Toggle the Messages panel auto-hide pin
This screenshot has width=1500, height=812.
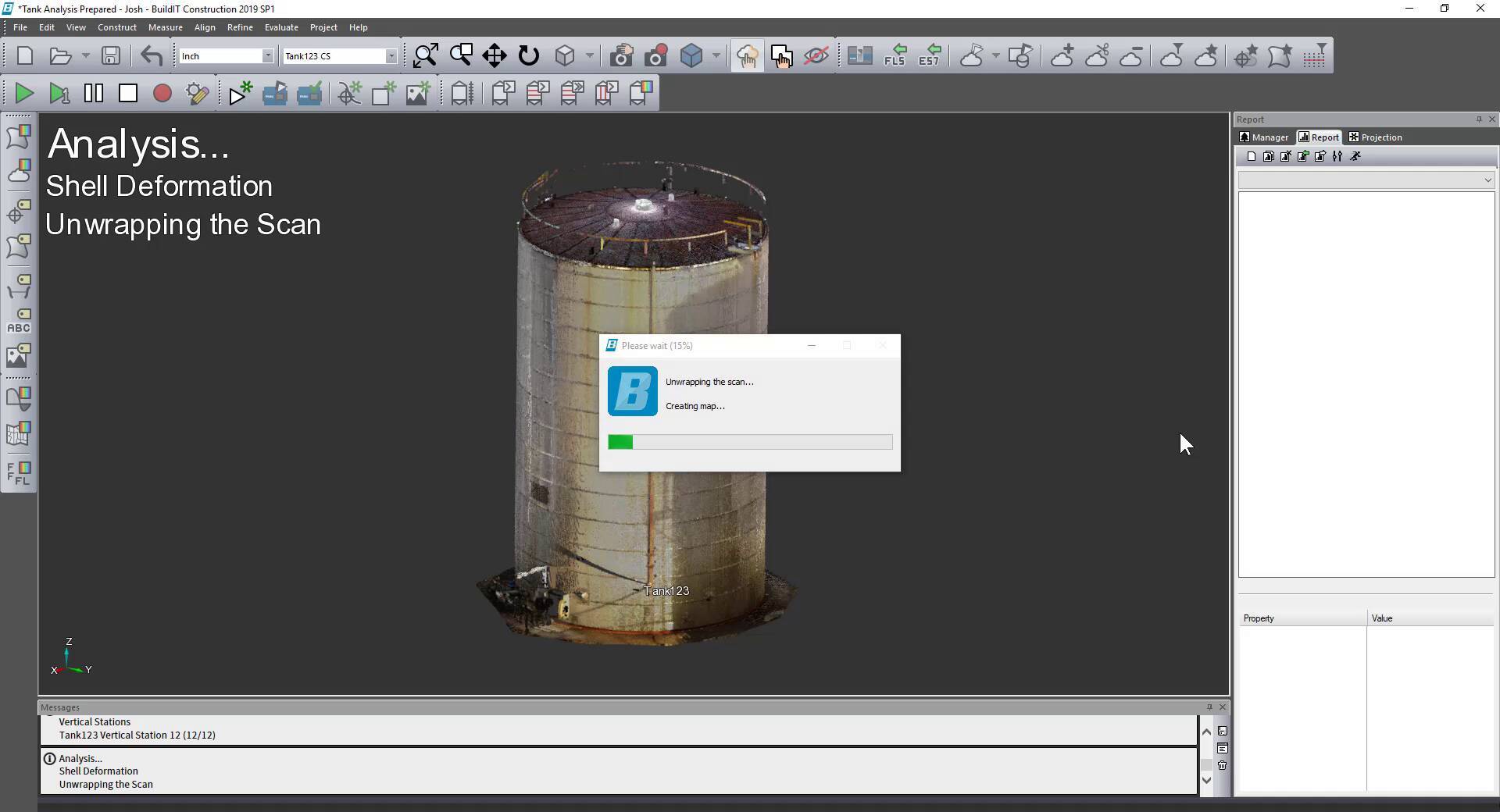click(x=1209, y=707)
